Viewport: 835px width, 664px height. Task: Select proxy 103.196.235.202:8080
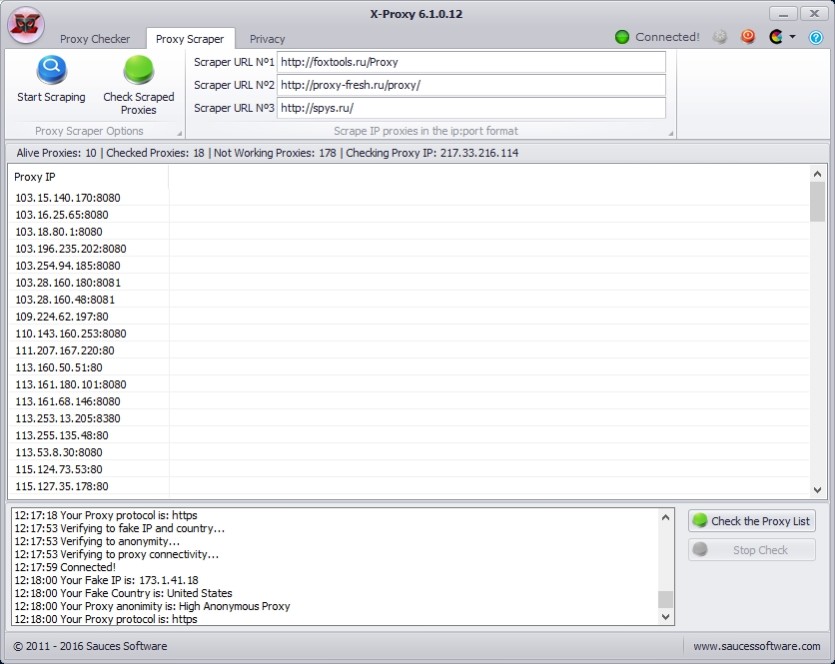[x=71, y=249]
